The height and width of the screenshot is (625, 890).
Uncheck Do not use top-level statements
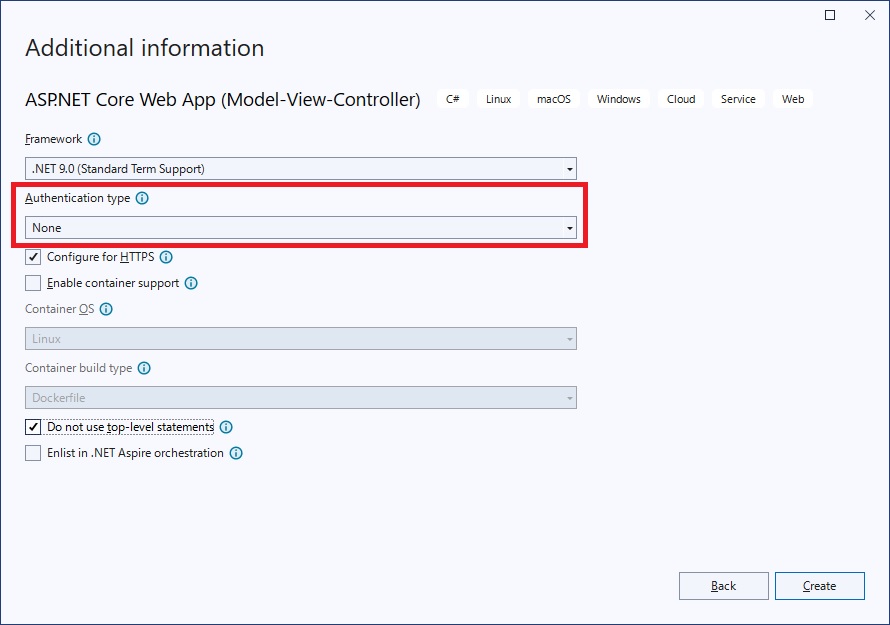tap(33, 427)
